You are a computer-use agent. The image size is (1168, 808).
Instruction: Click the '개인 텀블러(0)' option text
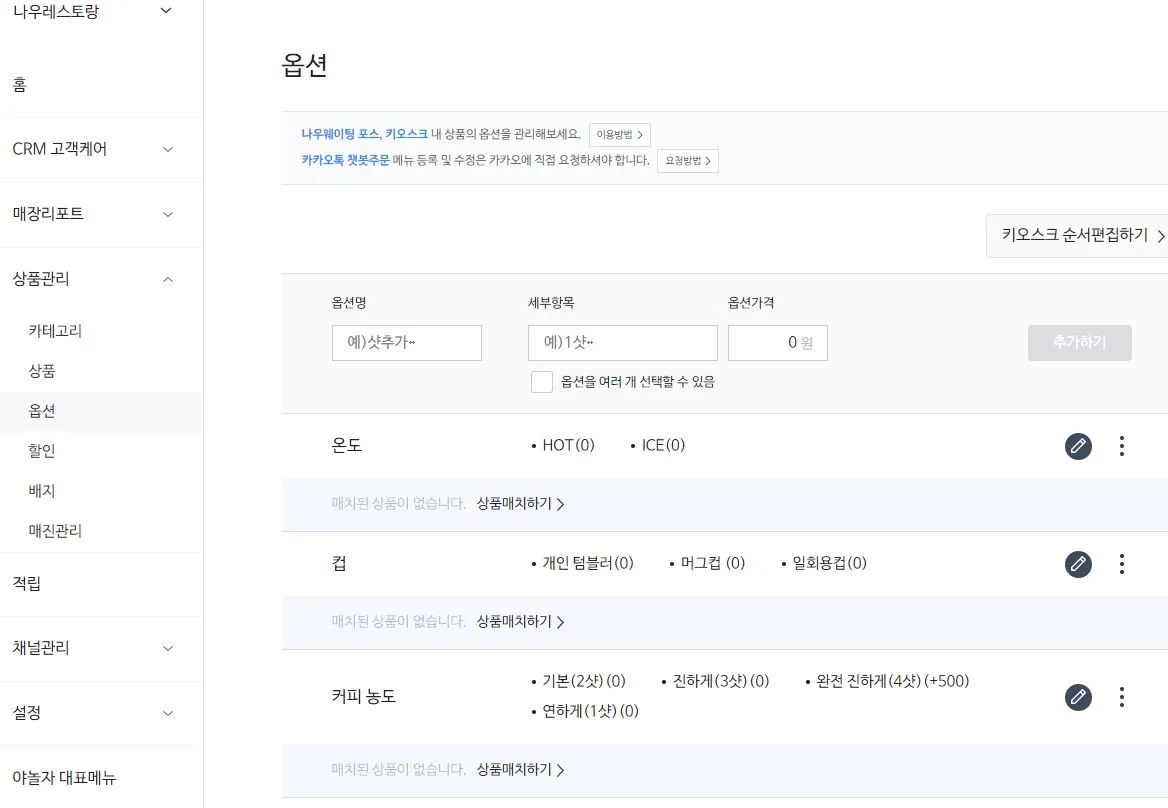(x=588, y=563)
